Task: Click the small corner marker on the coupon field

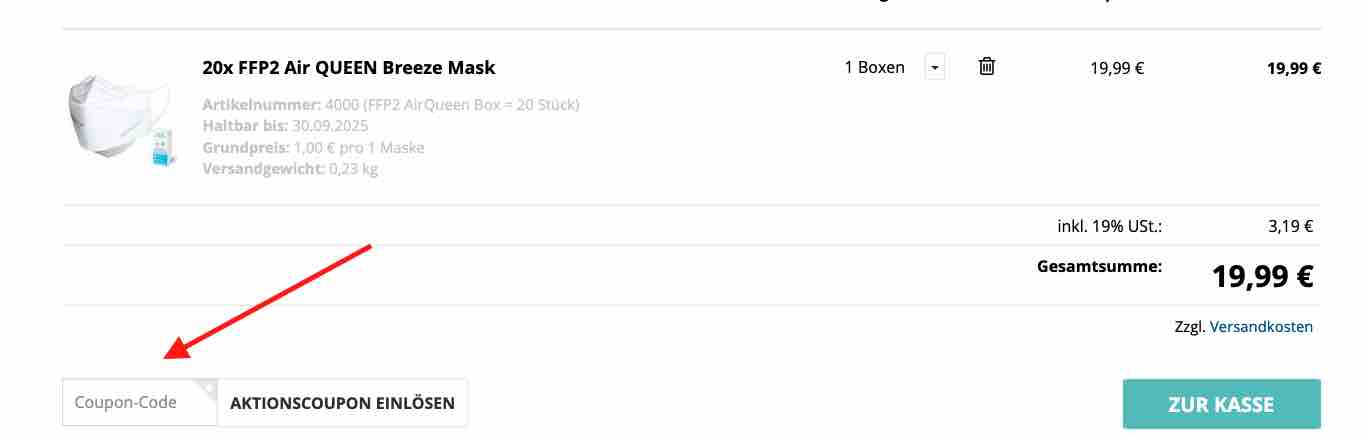Action: point(209,386)
